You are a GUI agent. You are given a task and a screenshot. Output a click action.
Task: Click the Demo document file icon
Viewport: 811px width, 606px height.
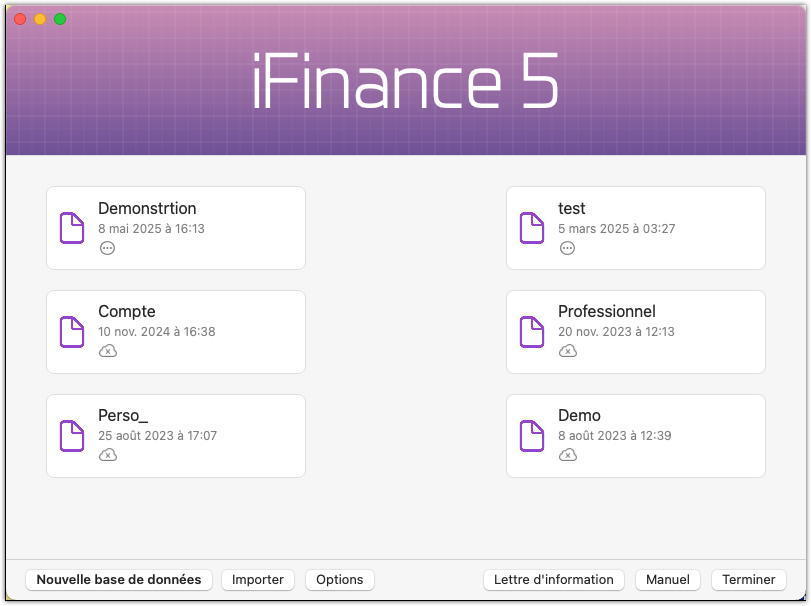click(x=532, y=435)
